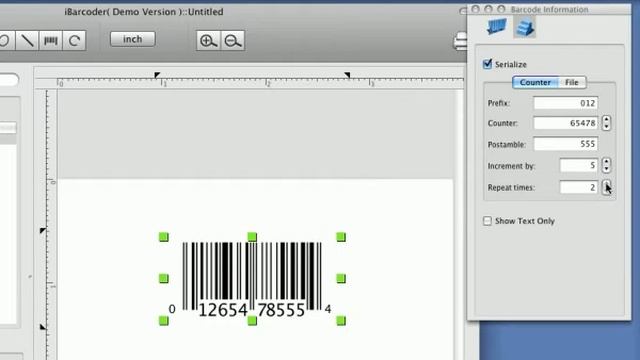
Task: Zoom in with magnifier plus icon
Action: point(208,40)
